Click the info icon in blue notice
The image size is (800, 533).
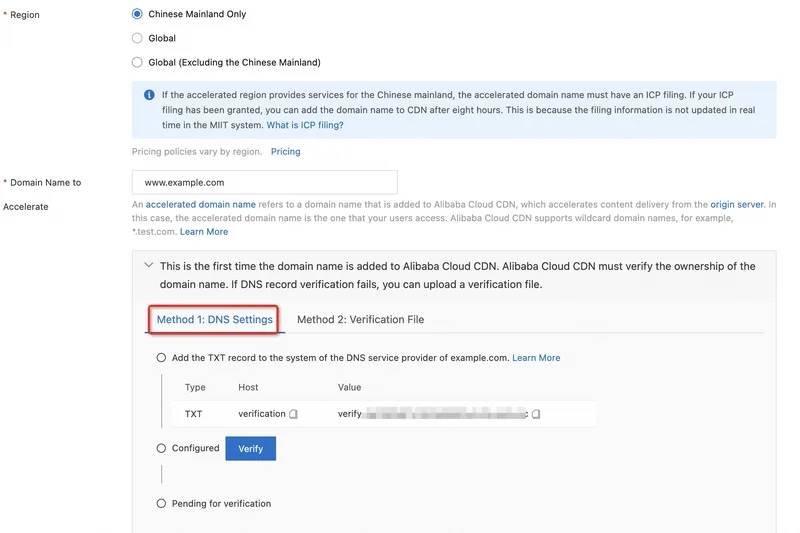pyautogui.click(x=149, y=95)
